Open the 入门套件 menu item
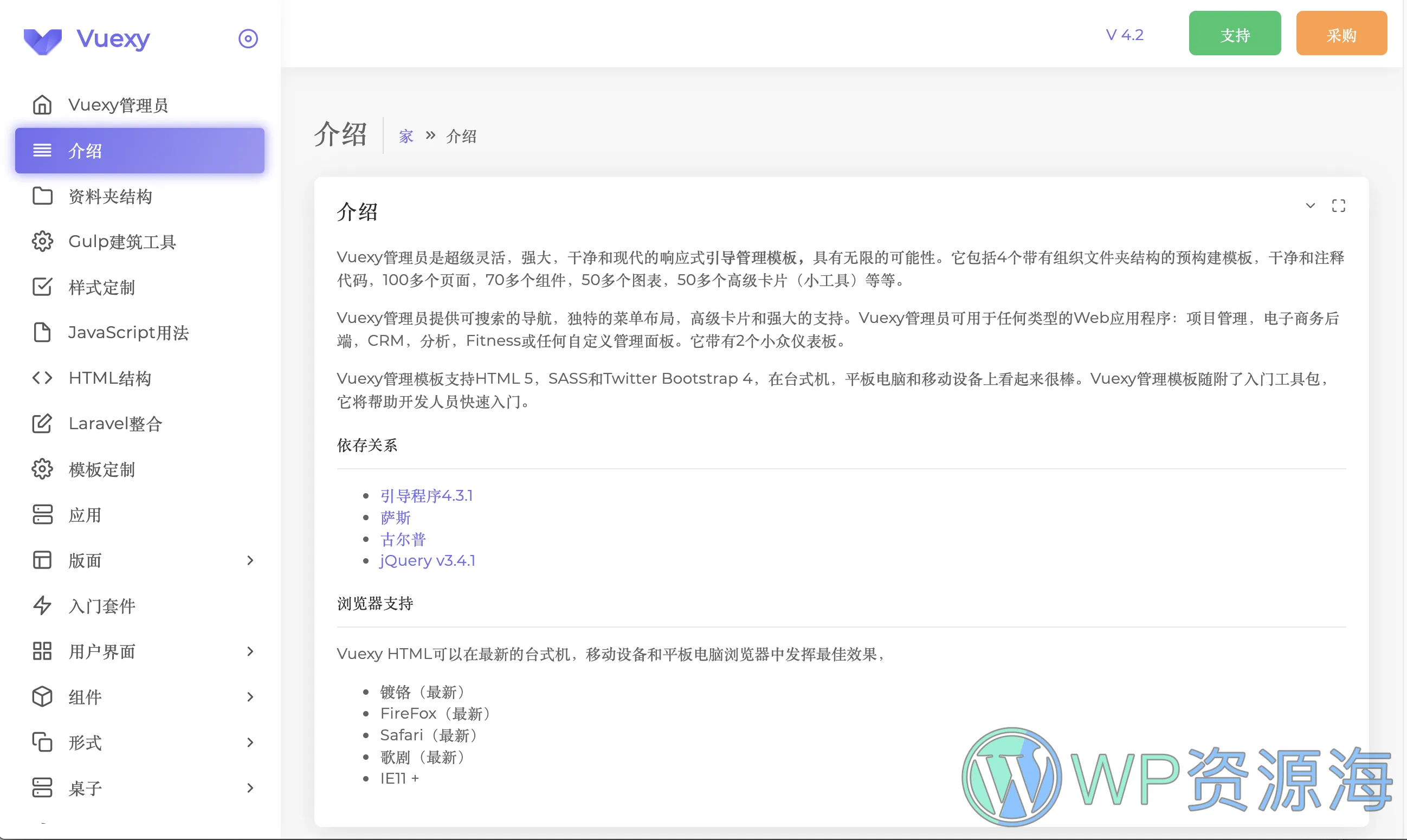The width and height of the screenshot is (1407, 840). coord(140,606)
